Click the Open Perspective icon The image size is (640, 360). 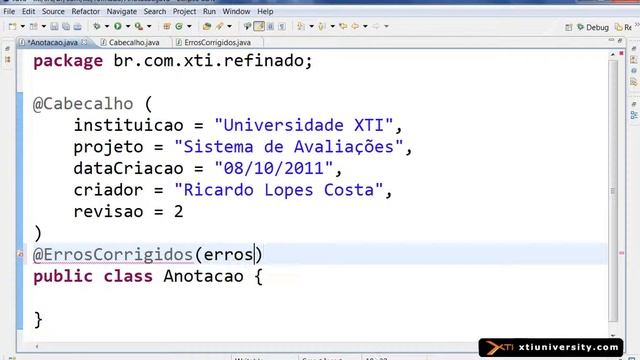coord(569,27)
